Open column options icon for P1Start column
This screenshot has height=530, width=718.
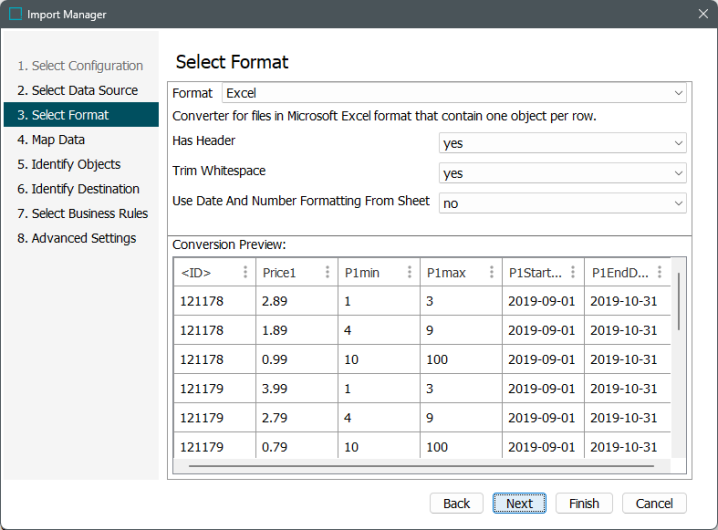click(x=573, y=272)
